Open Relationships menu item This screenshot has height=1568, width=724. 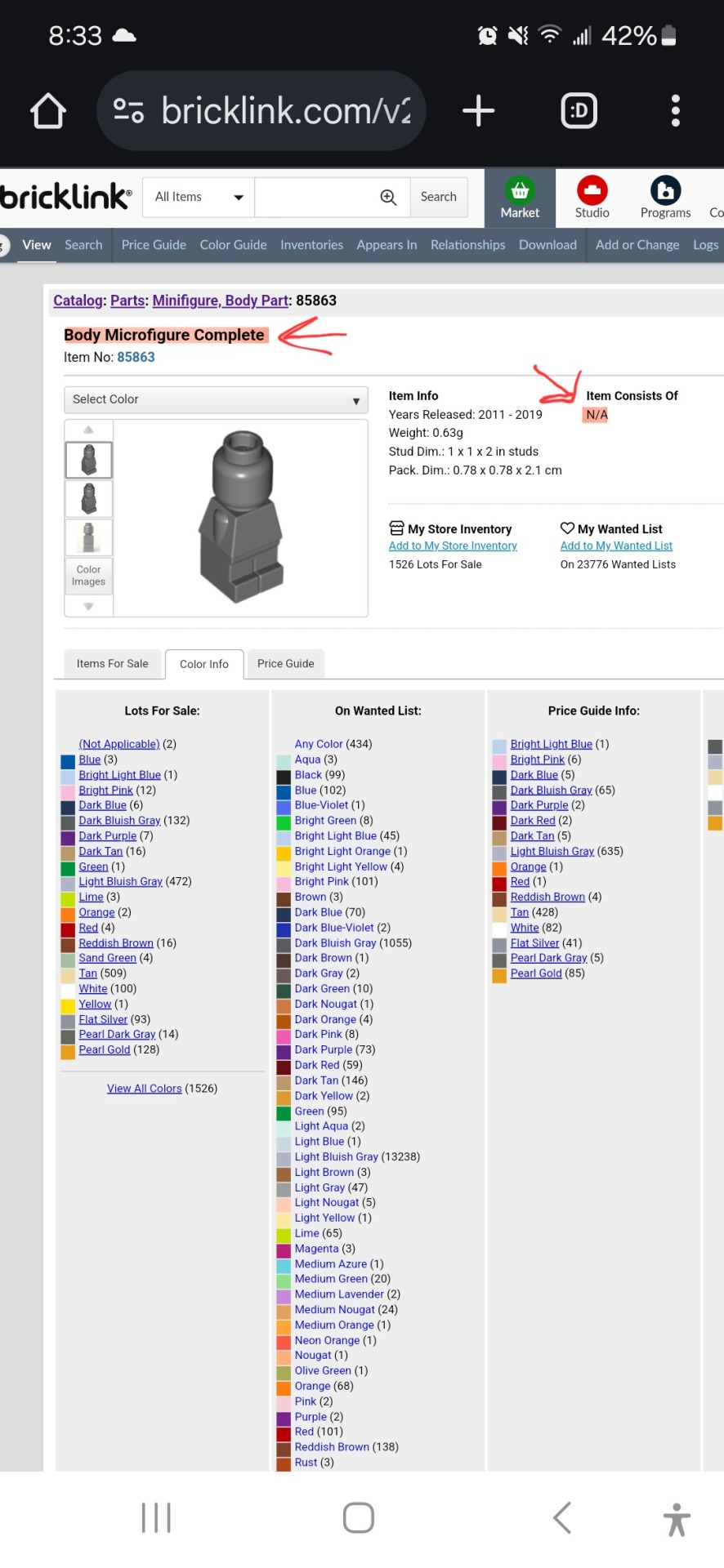[467, 245]
